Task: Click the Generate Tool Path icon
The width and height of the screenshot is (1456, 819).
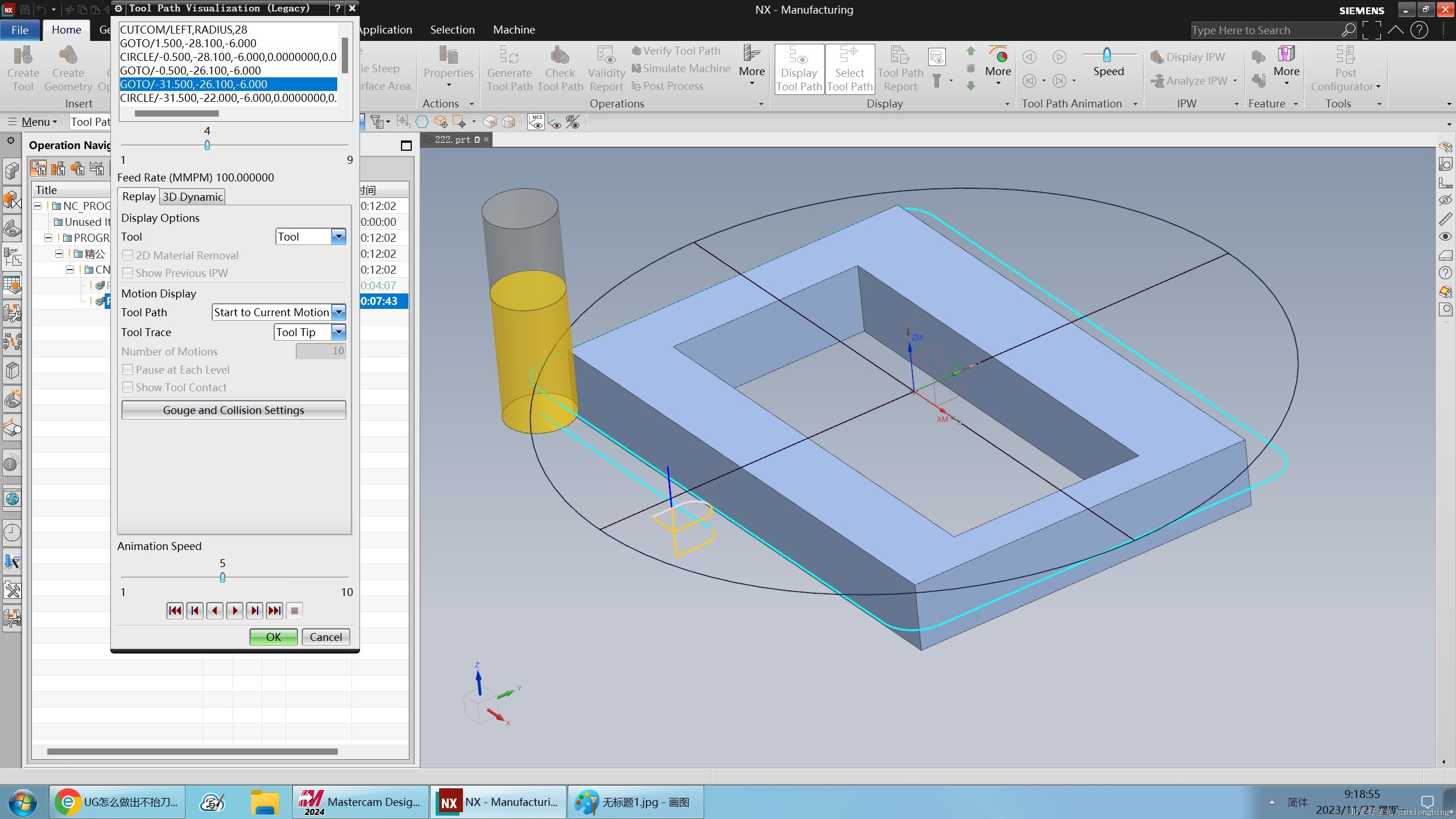Action: (509, 68)
